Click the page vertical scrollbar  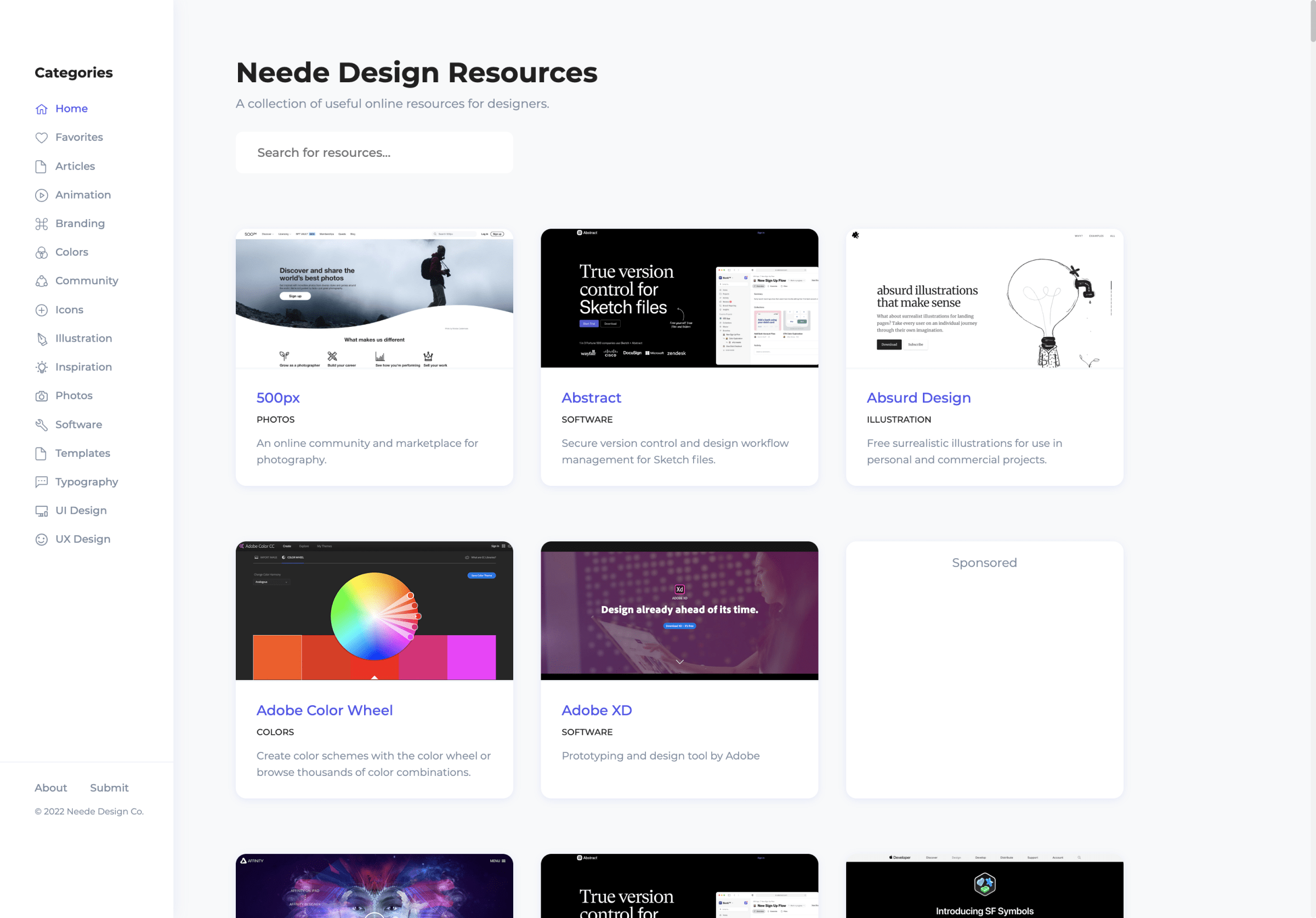[1312, 21]
